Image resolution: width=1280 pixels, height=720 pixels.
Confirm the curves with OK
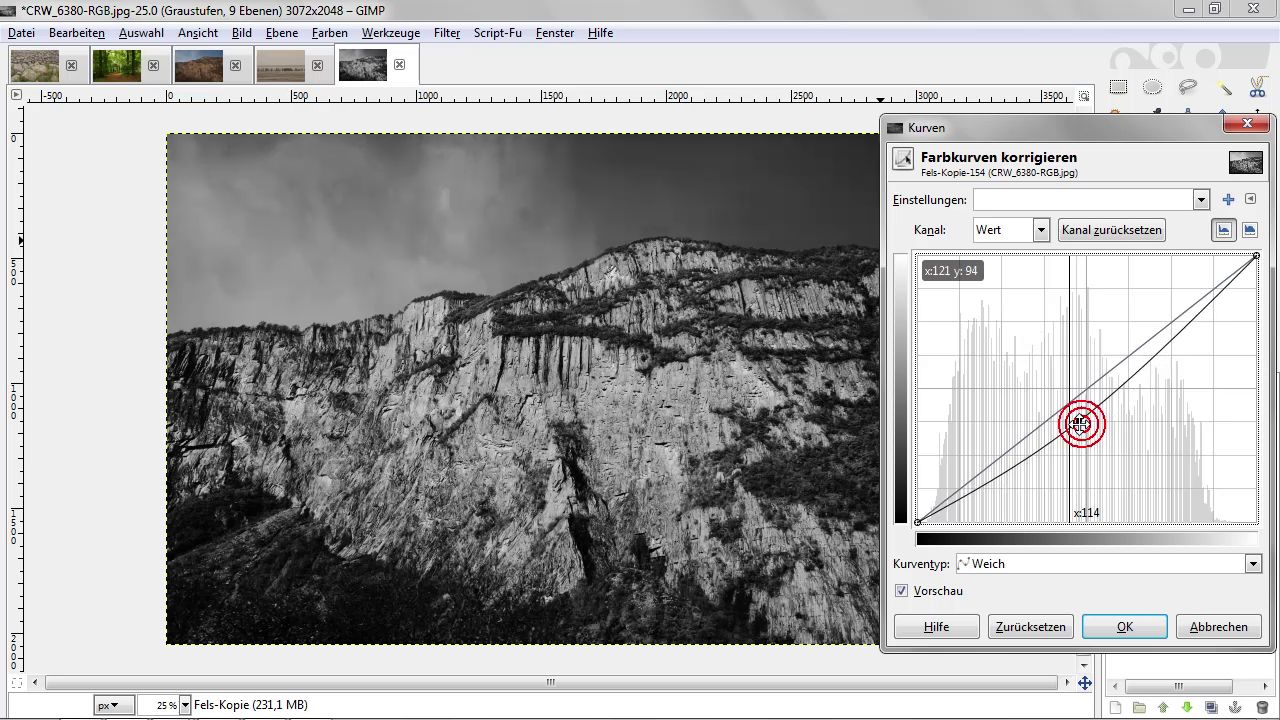point(1124,627)
